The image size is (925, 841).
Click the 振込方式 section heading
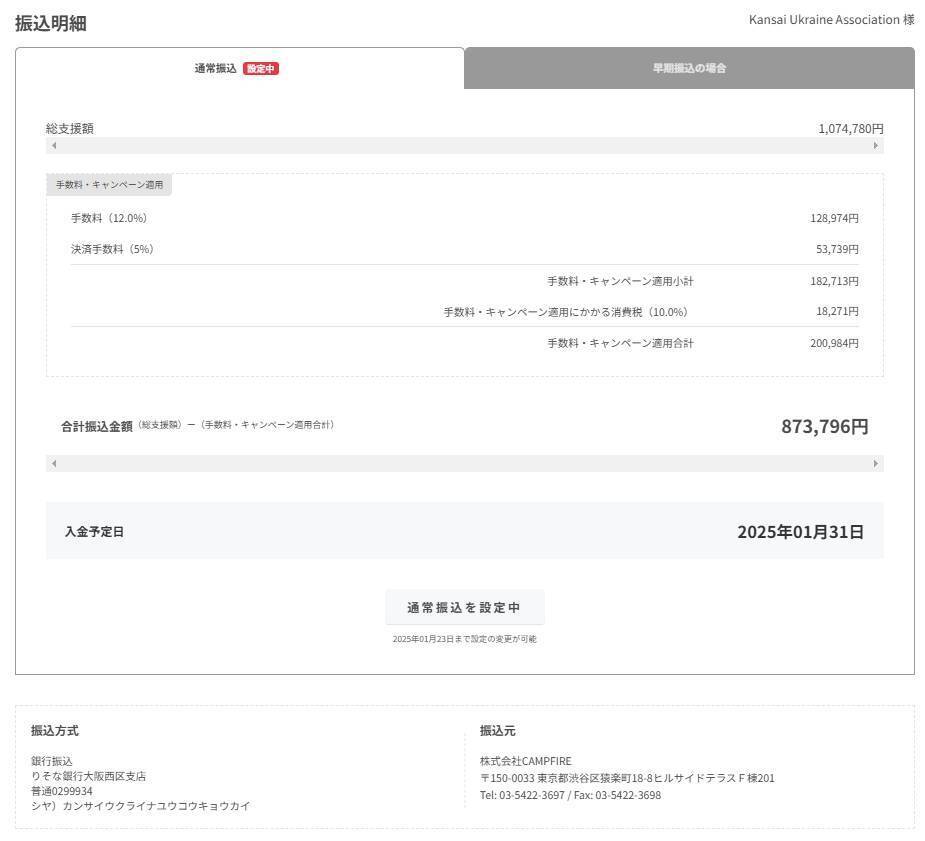[x=55, y=731]
